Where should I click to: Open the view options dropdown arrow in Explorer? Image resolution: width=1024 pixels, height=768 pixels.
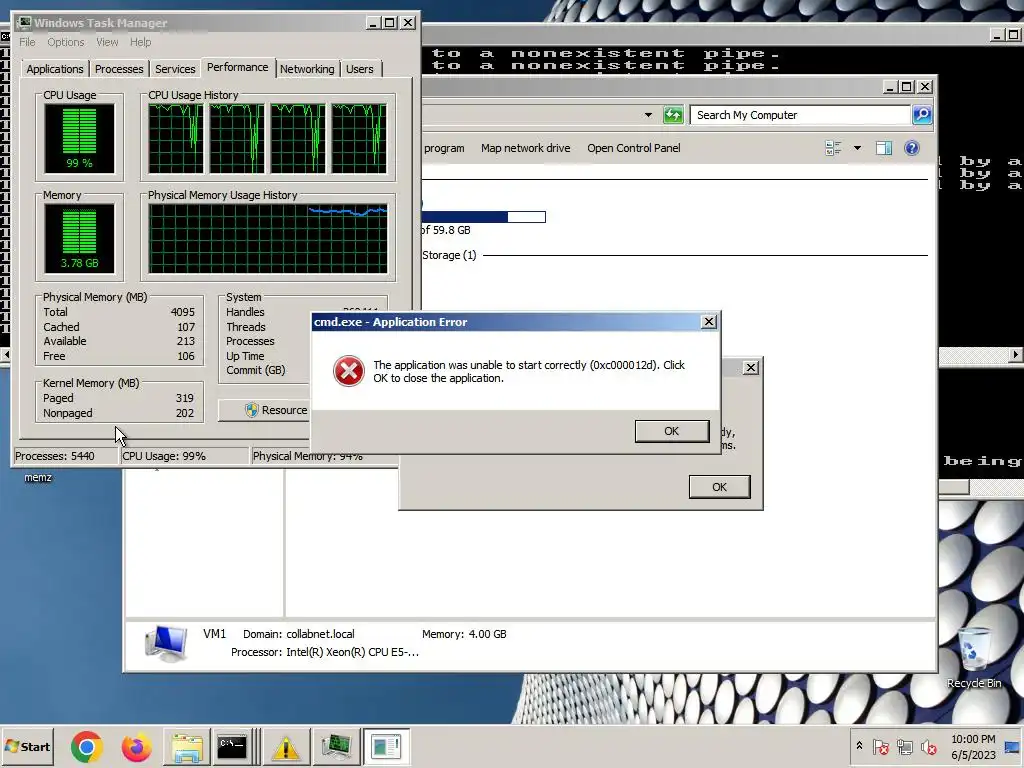coord(857,148)
